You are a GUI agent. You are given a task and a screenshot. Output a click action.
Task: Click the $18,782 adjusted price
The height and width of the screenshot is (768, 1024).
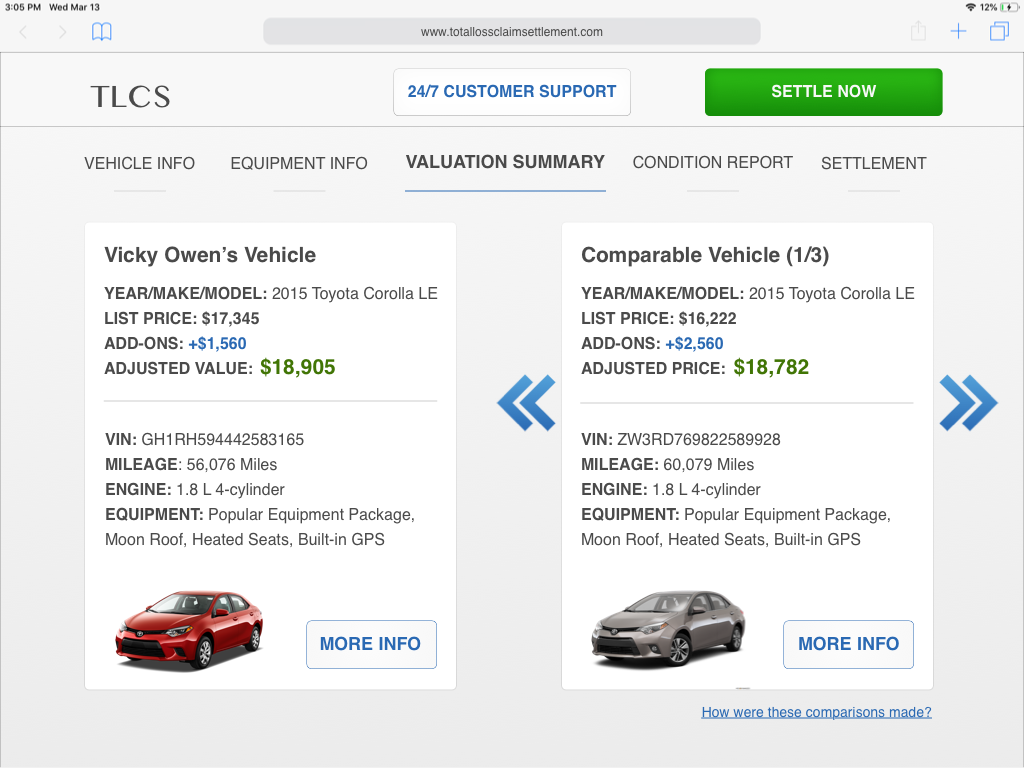click(x=771, y=367)
